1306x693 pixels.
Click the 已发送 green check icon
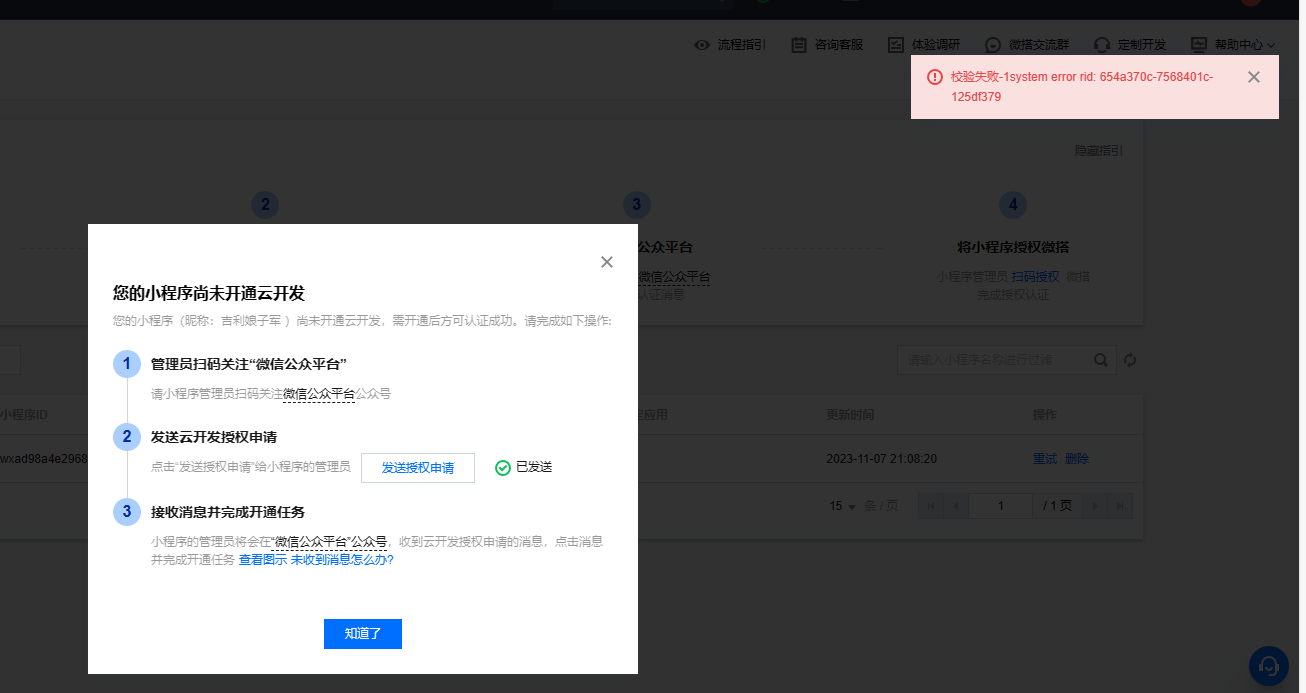click(x=503, y=468)
